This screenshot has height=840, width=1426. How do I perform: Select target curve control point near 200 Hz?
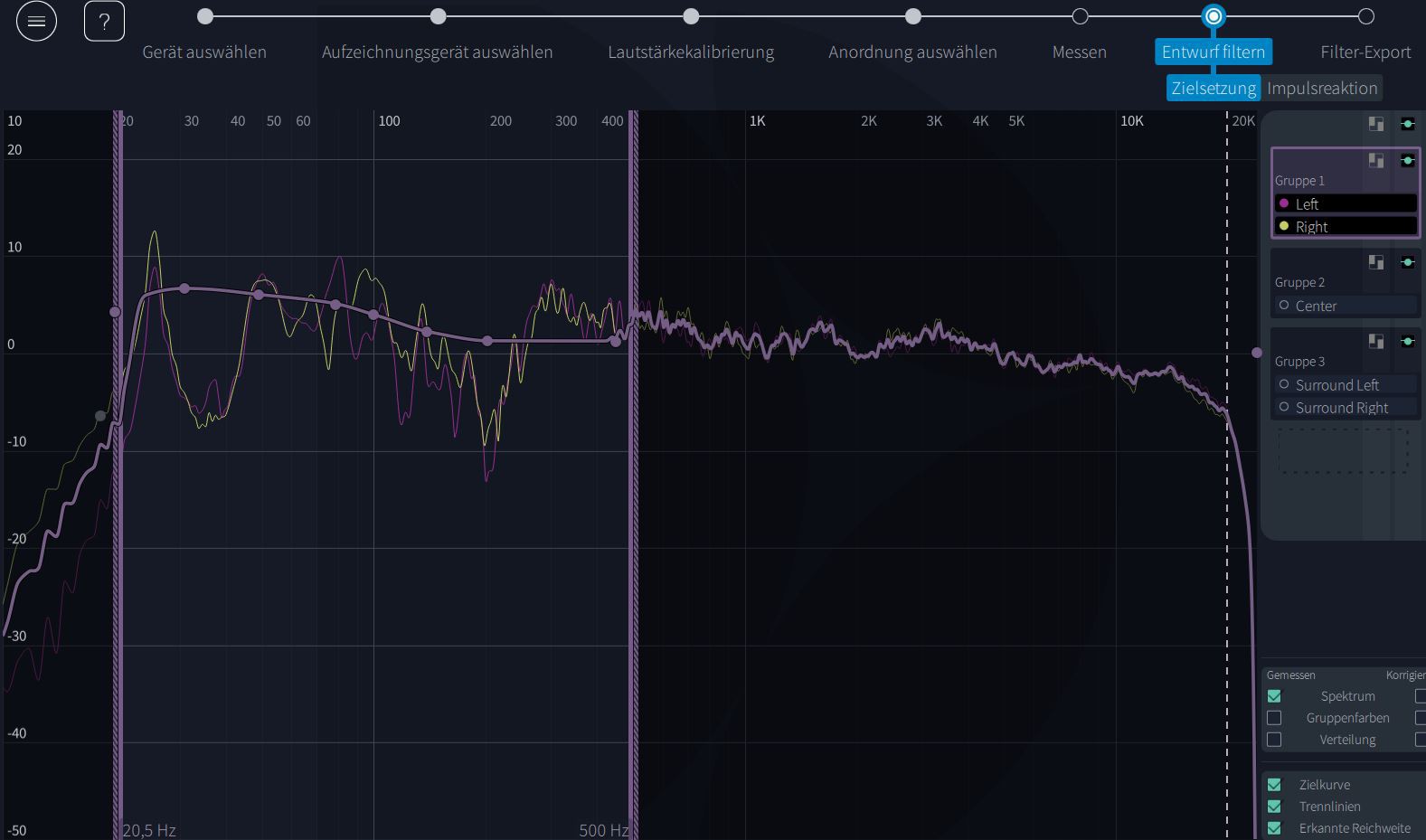click(487, 341)
